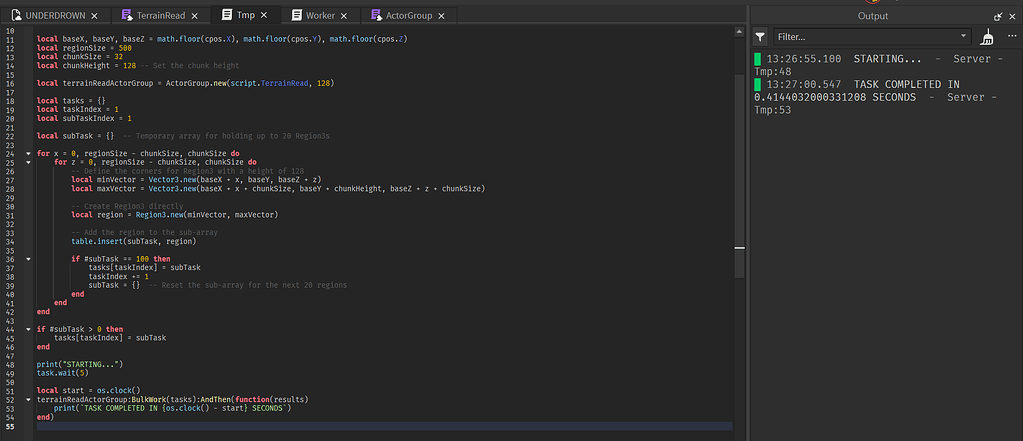Screen dimensions: 1023x441
Task: Close the Tmp script tab
Action: point(263,16)
